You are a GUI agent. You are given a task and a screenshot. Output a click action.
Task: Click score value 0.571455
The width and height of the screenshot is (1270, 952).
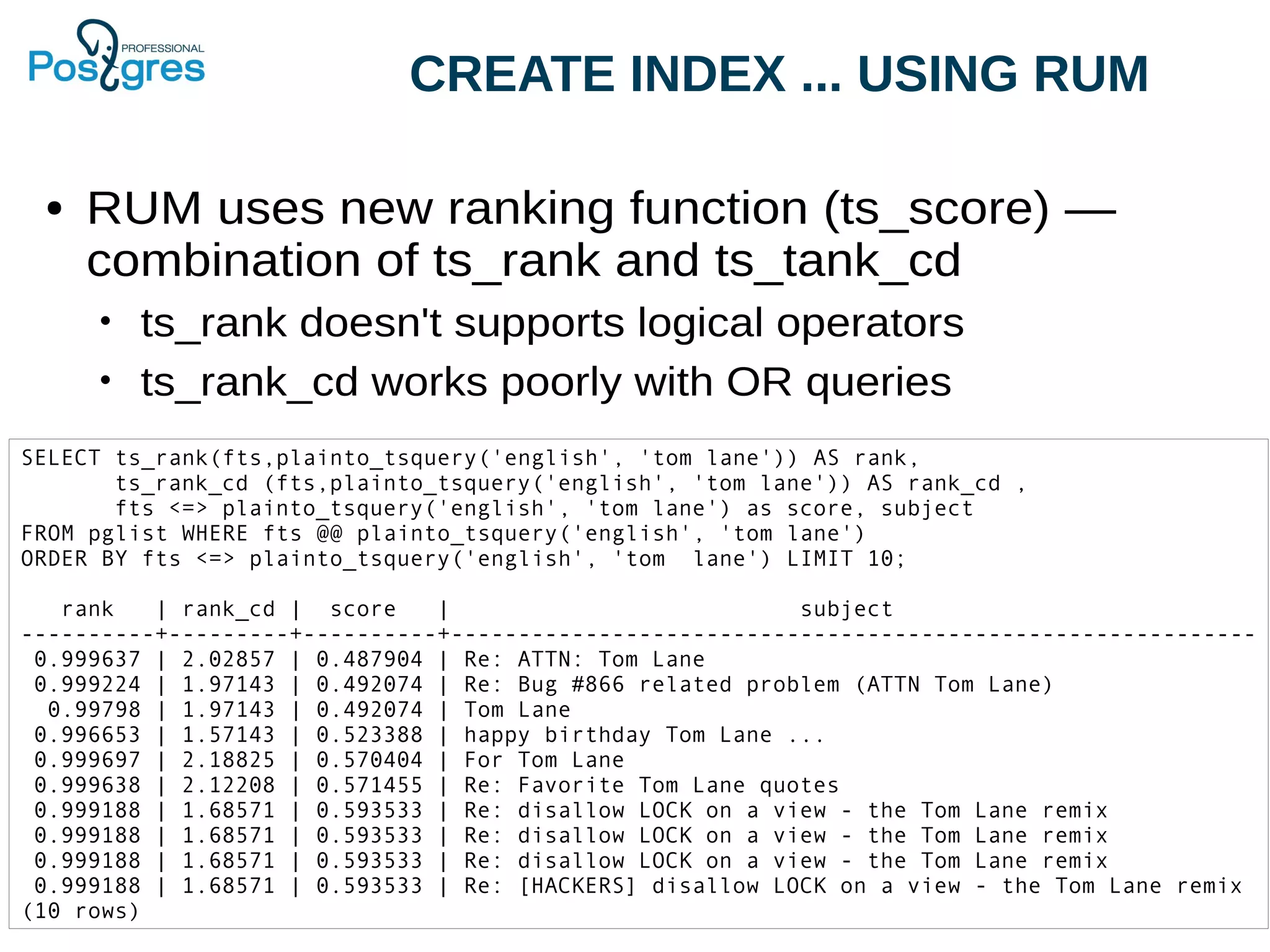369,785
